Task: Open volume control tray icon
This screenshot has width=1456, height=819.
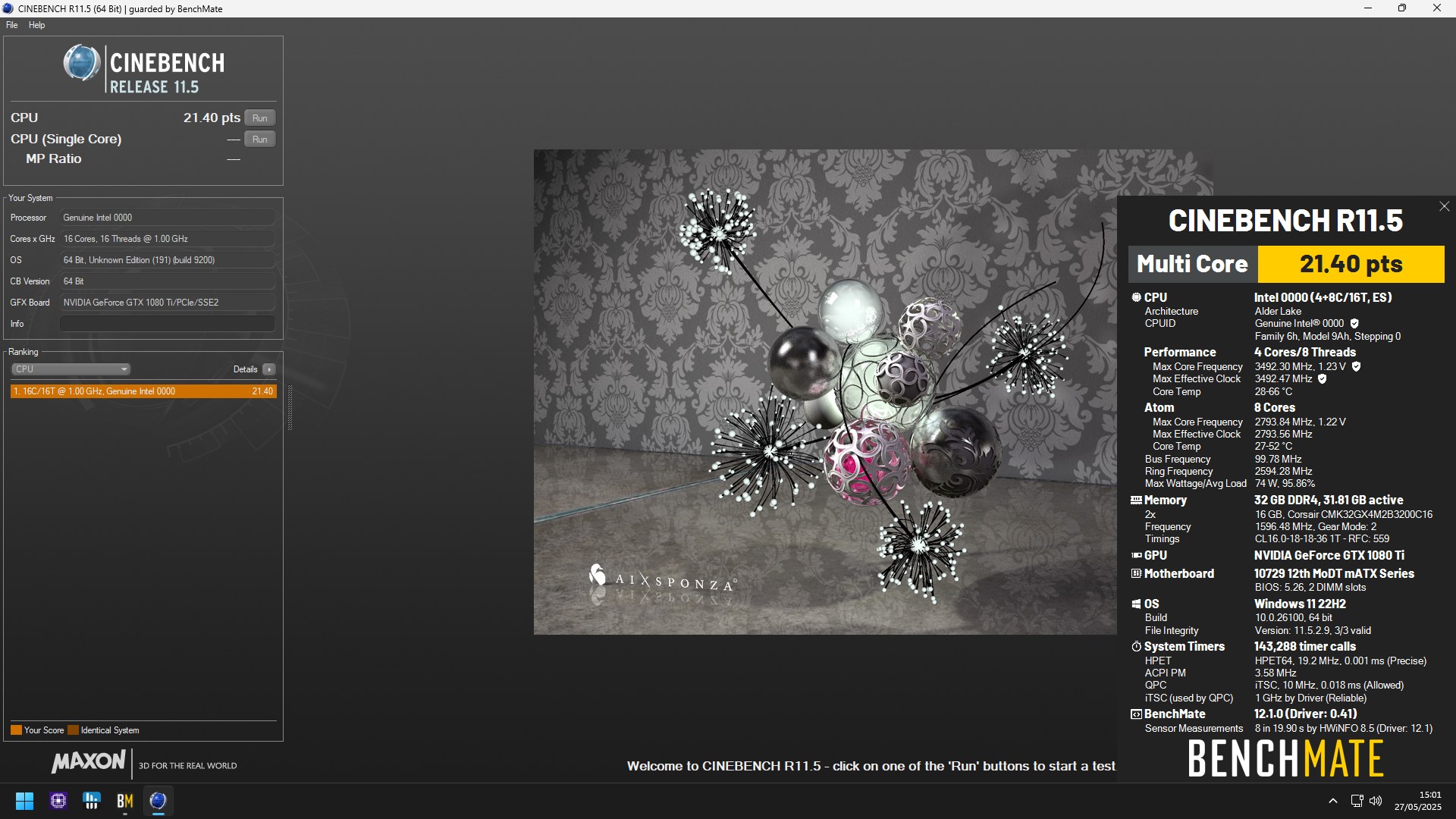Action: coord(1376,801)
